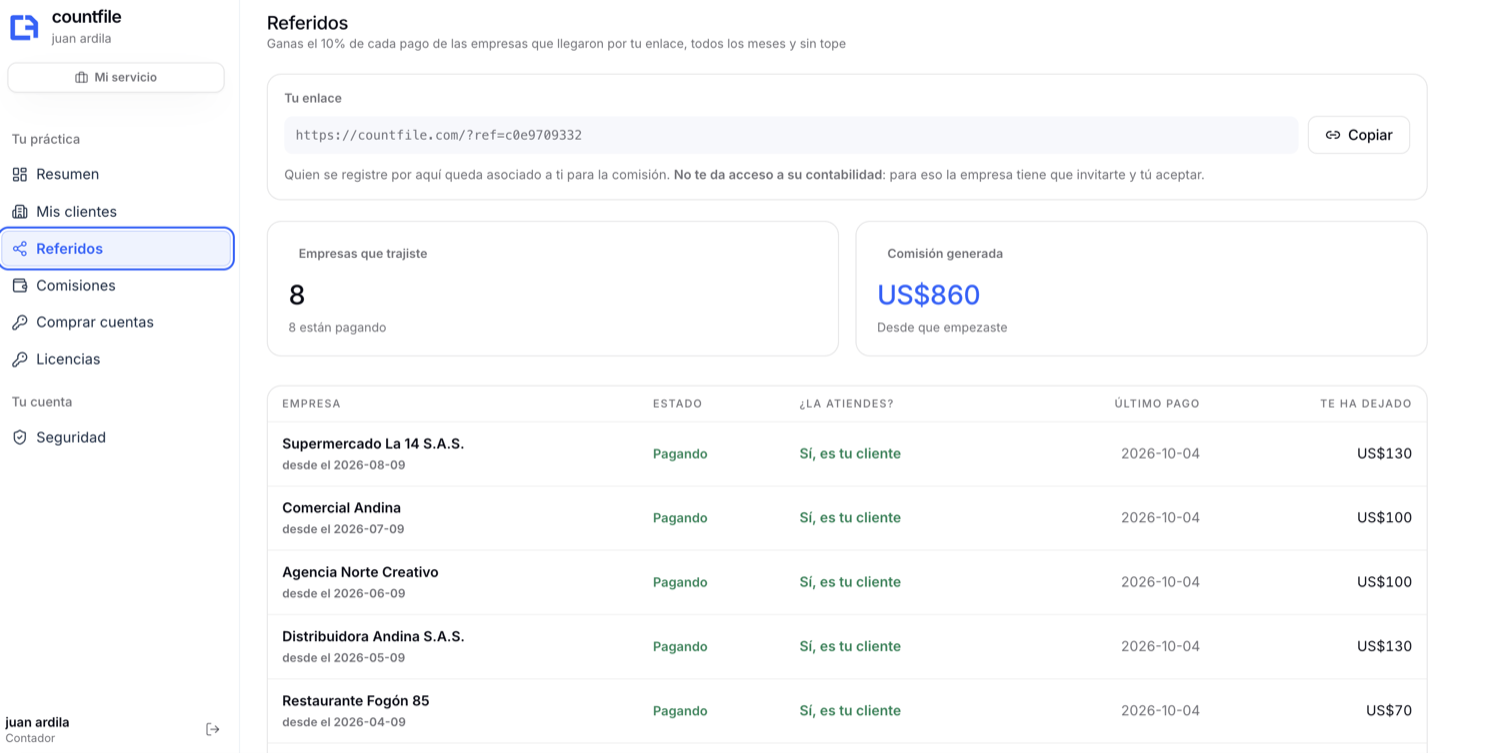This screenshot has height=753, width=1500.
Task: Click the Seguridad shield icon
Action: click(x=20, y=437)
